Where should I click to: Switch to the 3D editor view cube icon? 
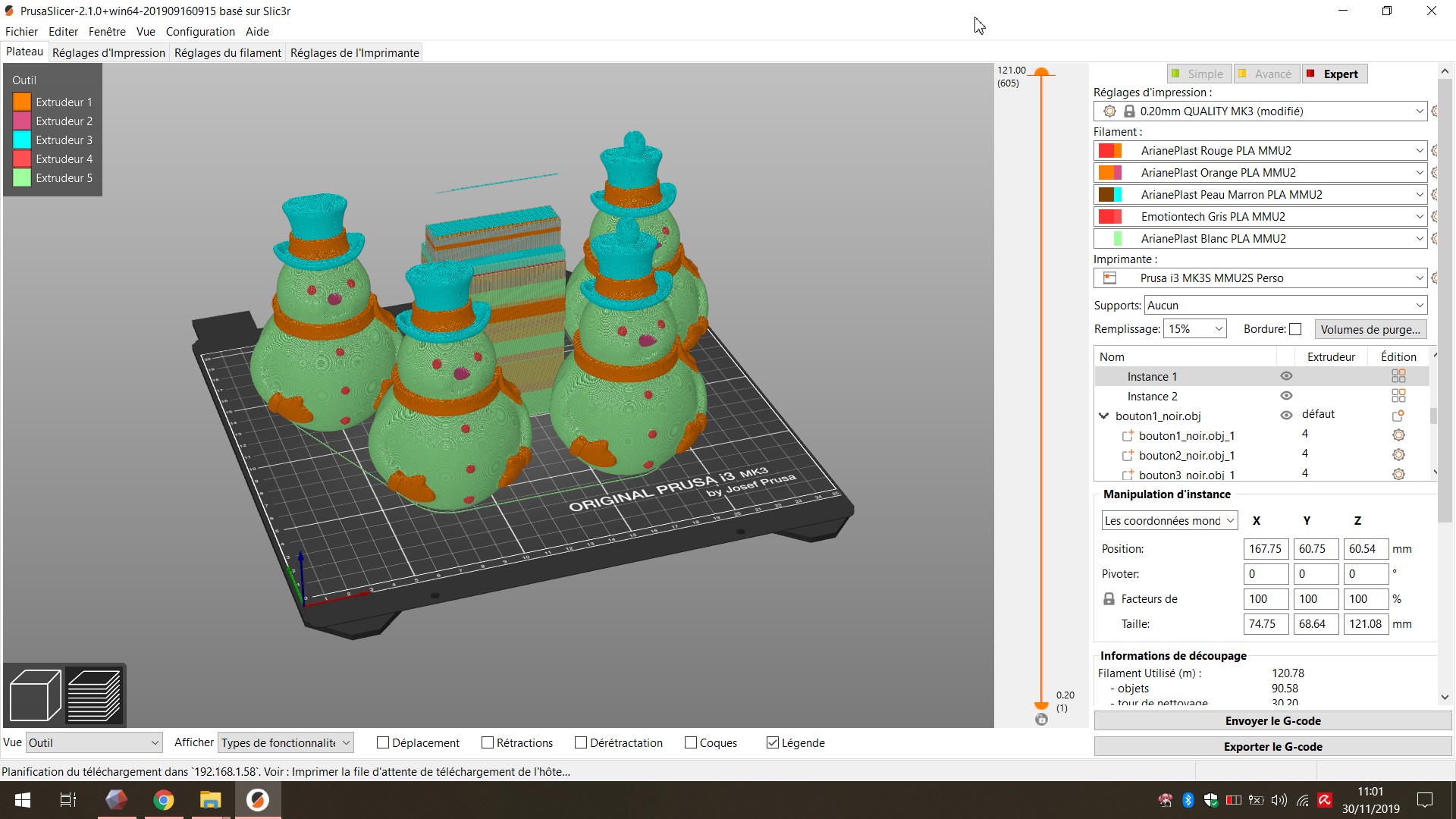35,695
